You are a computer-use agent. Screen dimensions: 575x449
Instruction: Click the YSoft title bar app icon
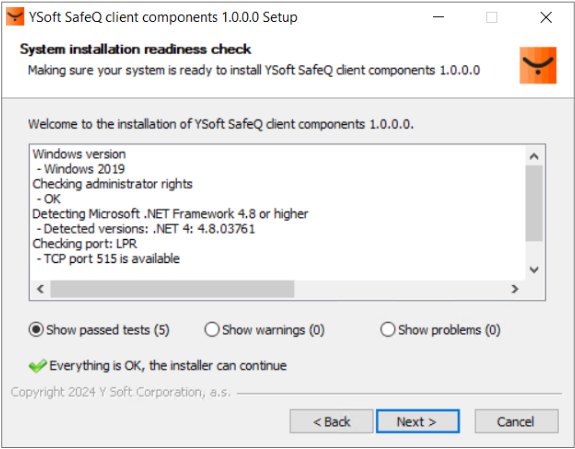pos(15,17)
